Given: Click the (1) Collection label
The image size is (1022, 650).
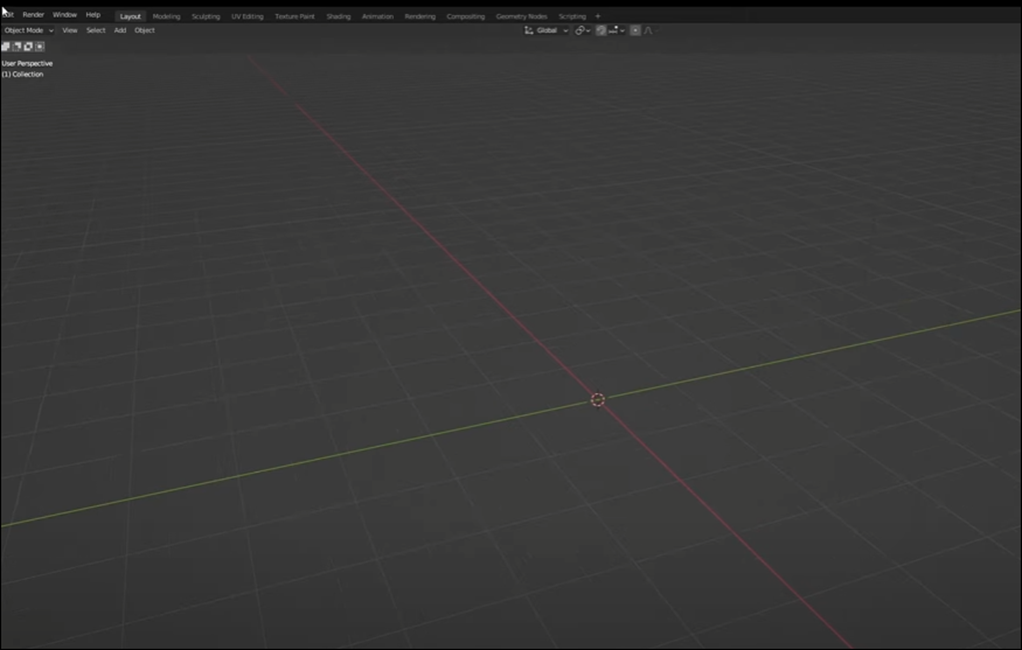Looking at the screenshot, I should tap(22, 74).
